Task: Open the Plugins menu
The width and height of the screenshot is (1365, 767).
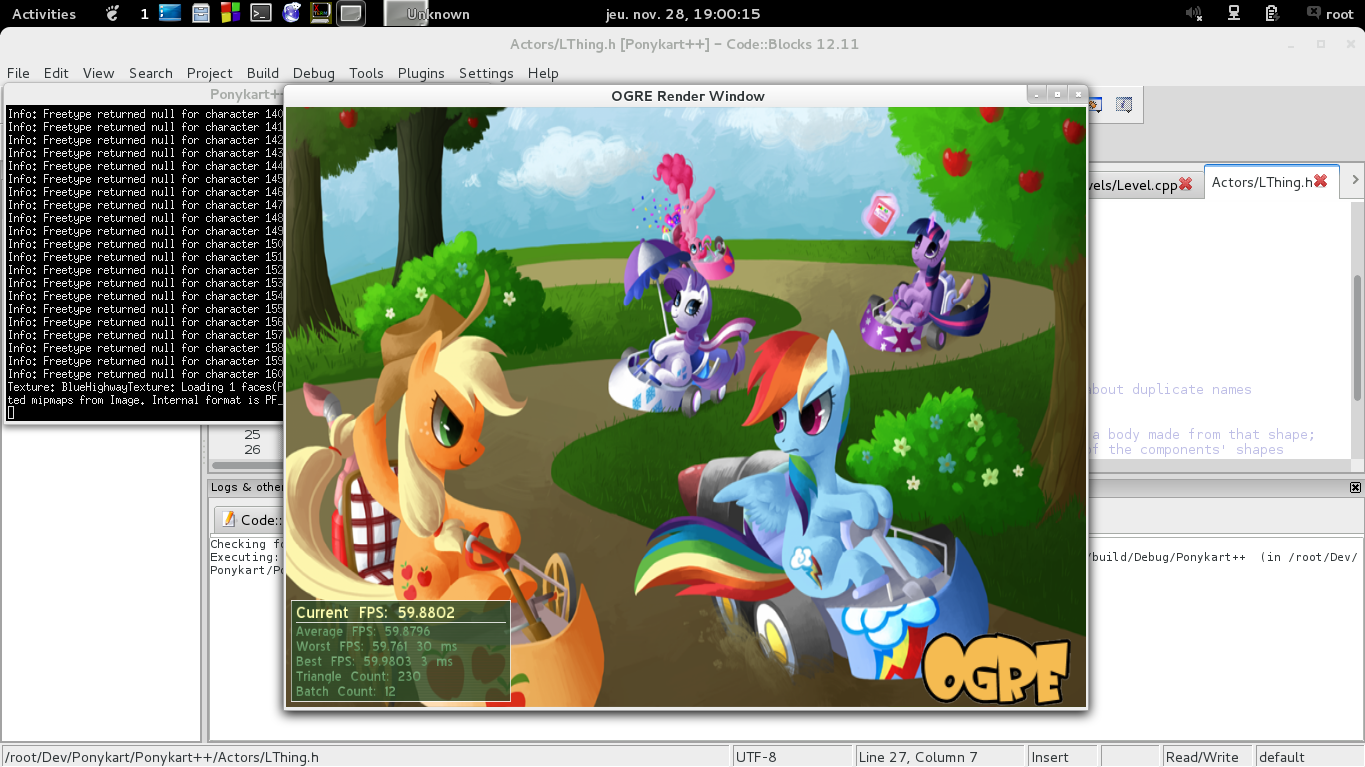Action: [421, 73]
